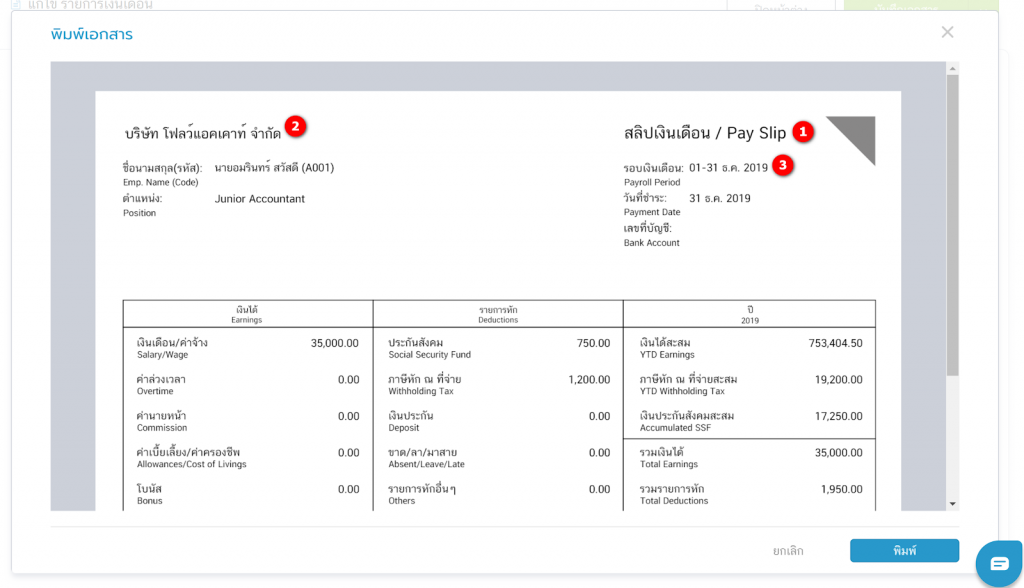
Task: Click the Deductions column header
Action: pyautogui.click(x=498, y=314)
